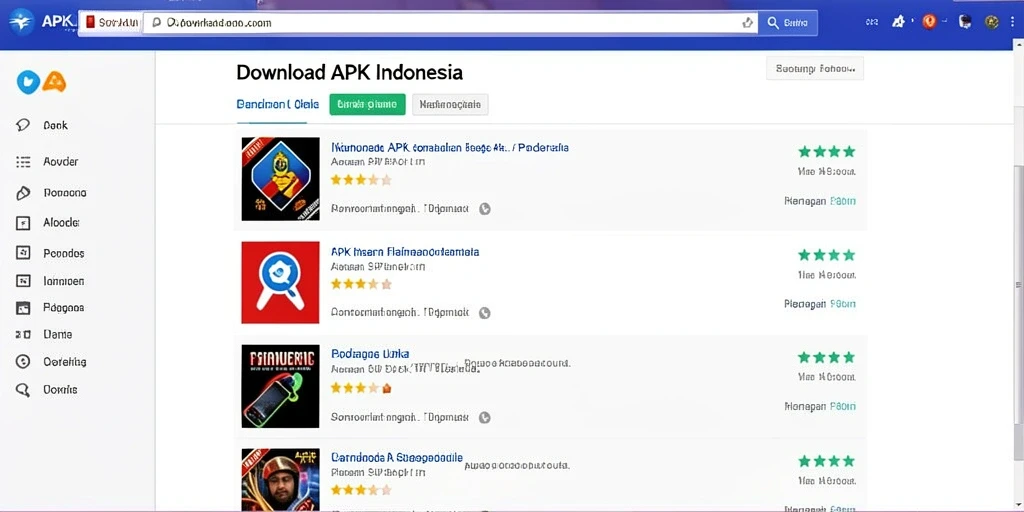Image resolution: width=1024 pixels, height=512 pixels.
Task: Click info circle icon in red magnifier row
Action: click(485, 313)
